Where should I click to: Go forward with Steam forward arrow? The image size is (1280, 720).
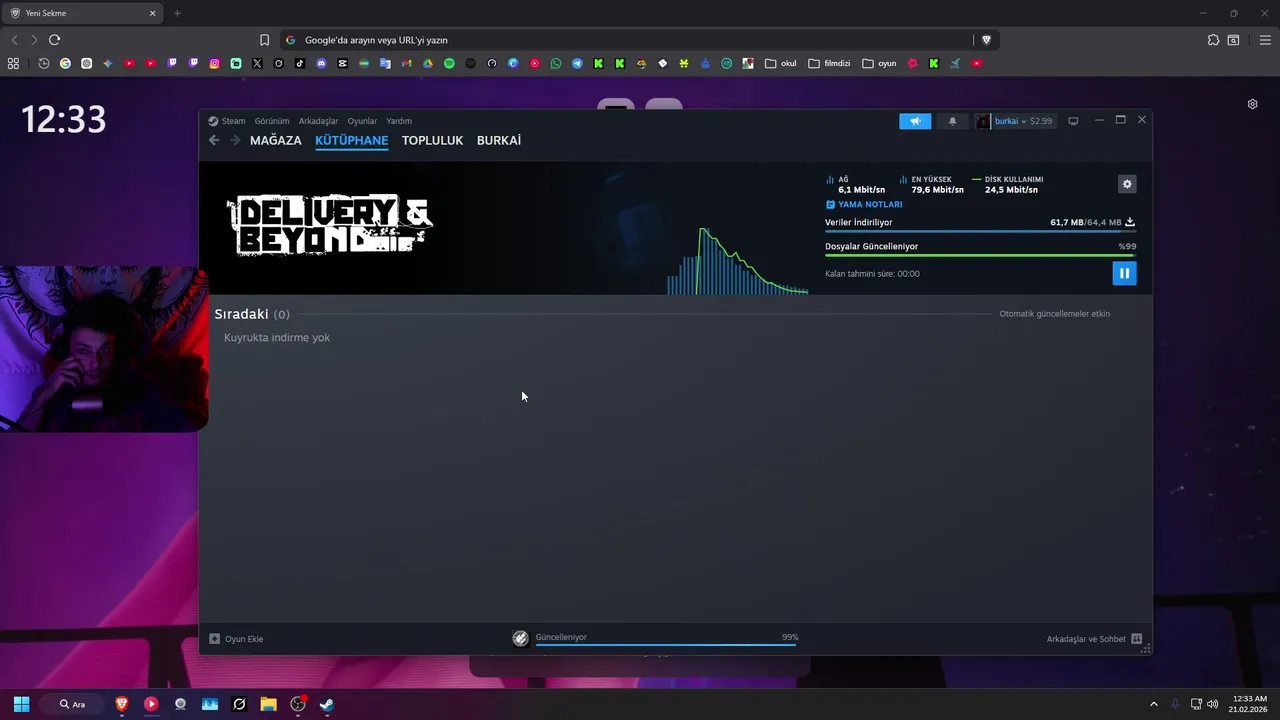tap(235, 140)
